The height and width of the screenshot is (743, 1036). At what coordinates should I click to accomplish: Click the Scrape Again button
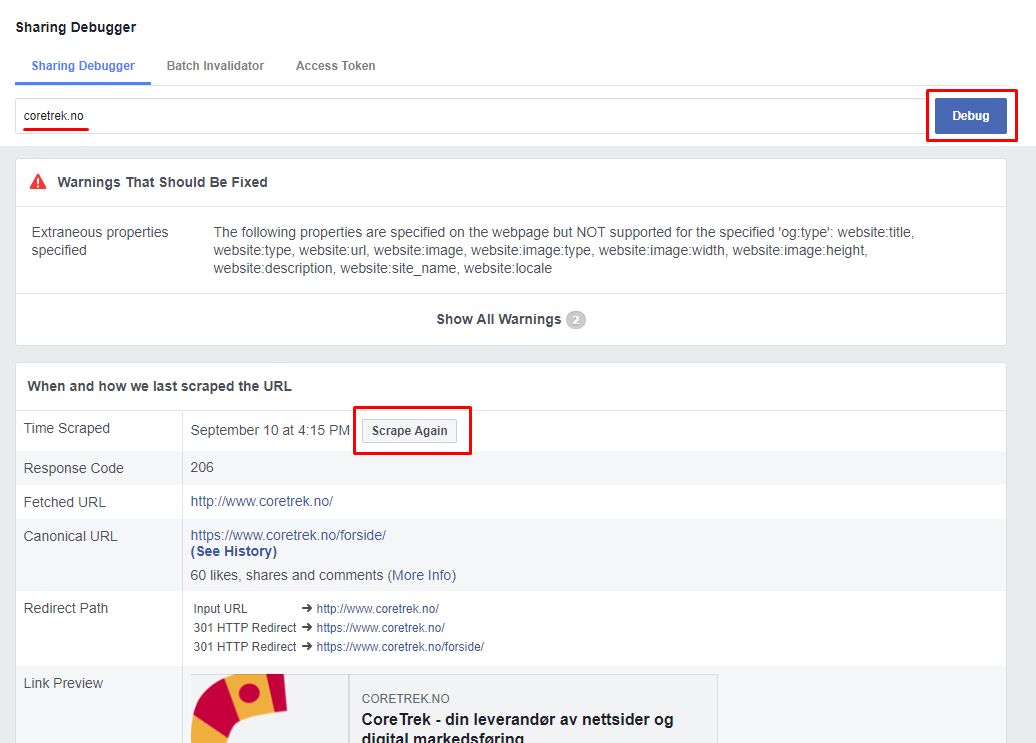[x=410, y=431]
